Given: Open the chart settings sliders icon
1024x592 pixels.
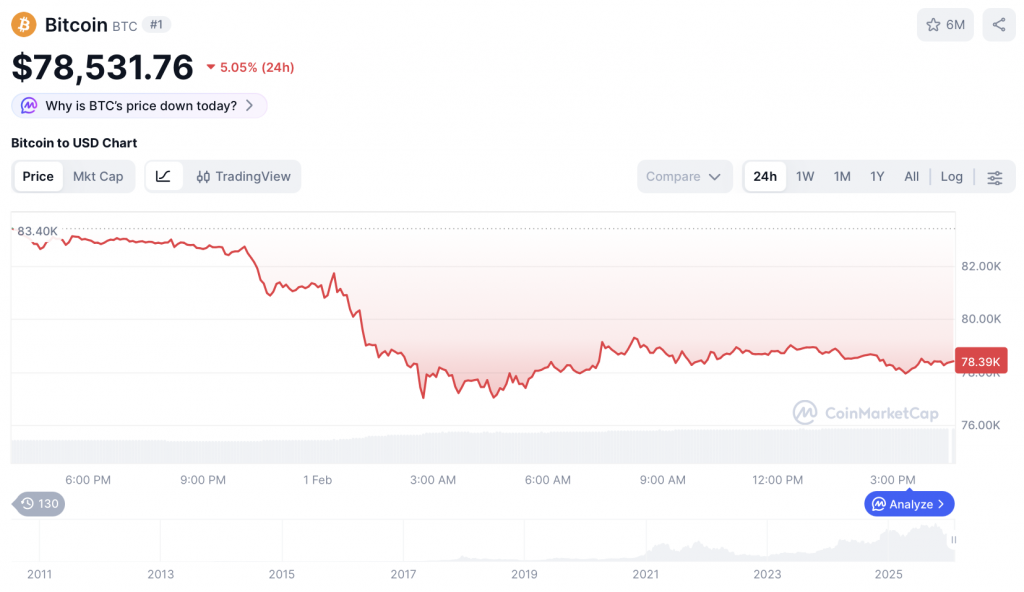Looking at the screenshot, I should [995, 176].
